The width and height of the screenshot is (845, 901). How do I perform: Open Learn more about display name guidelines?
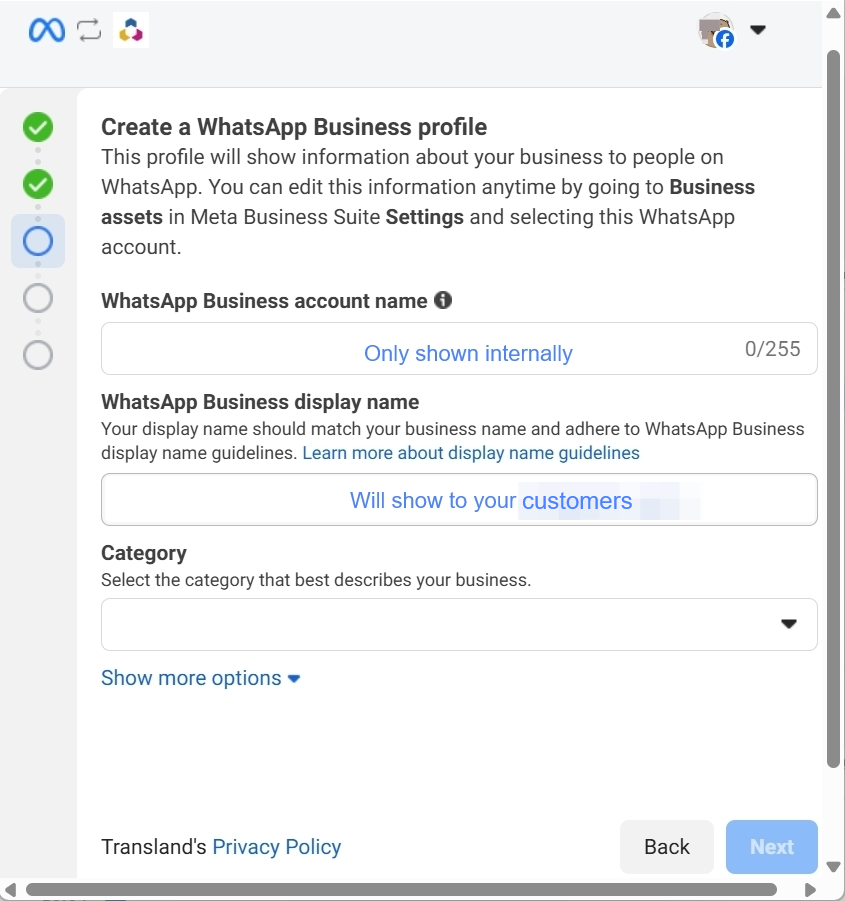click(470, 453)
